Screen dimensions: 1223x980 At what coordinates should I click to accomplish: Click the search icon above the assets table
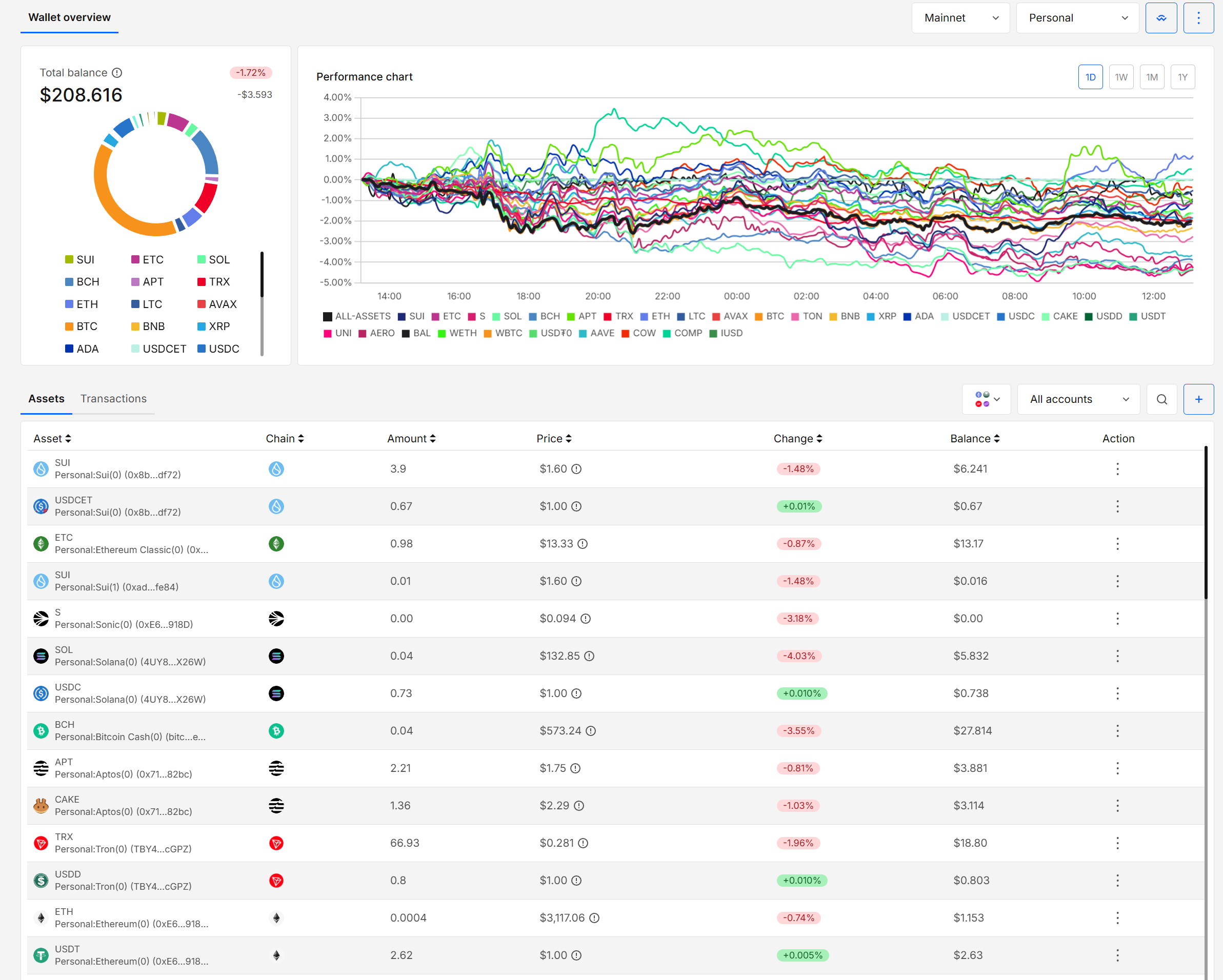1161,399
